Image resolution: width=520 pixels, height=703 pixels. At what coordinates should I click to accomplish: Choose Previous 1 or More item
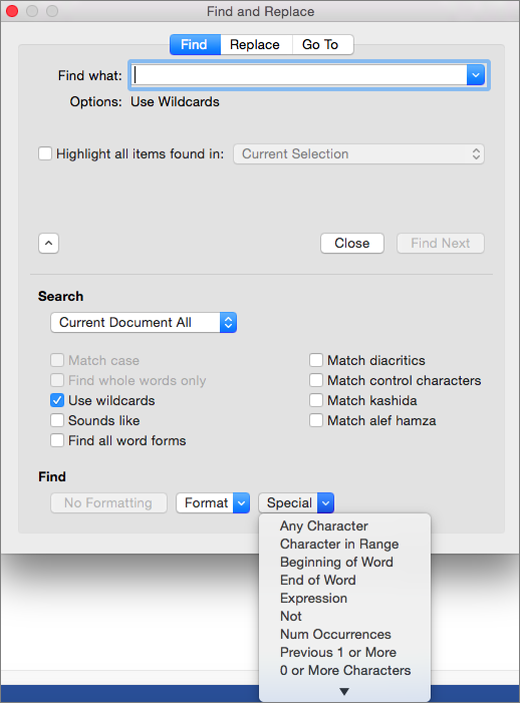pos(345,652)
